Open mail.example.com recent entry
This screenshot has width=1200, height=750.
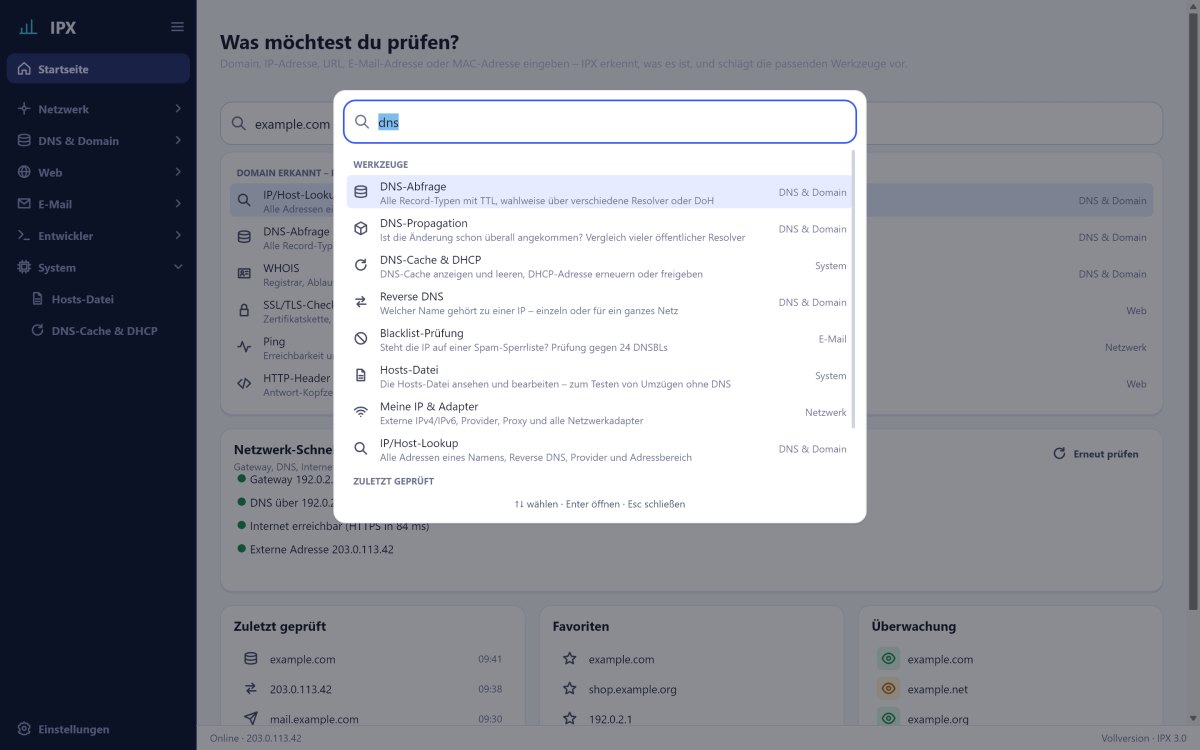coord(372,719)
